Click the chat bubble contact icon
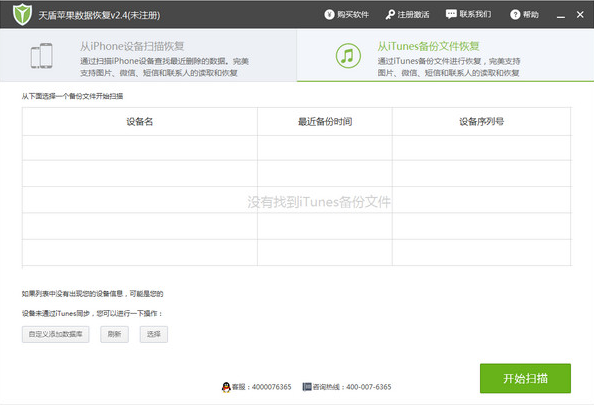The height and width of the screenshot is (405, 594). point(451,14)
